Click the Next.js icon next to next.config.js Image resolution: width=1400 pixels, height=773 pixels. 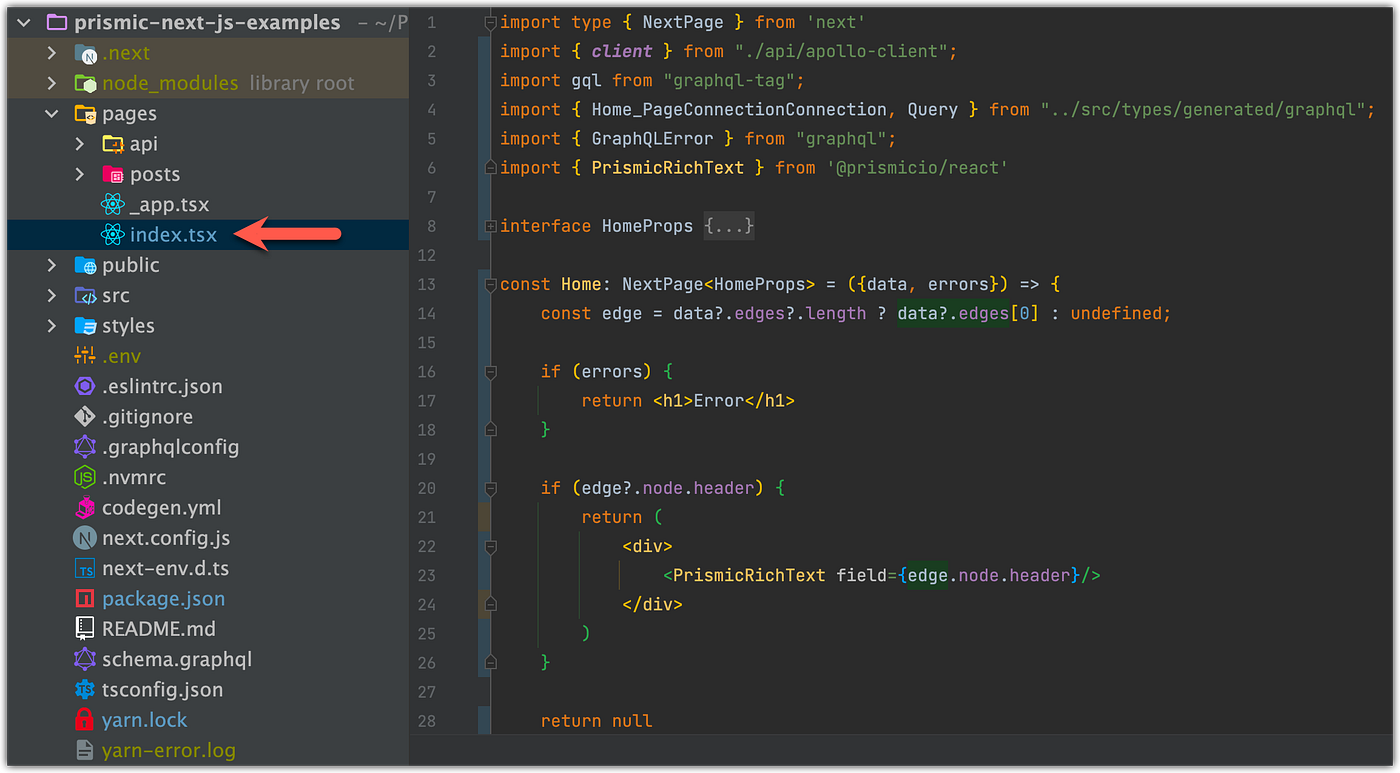pos(83,538)
